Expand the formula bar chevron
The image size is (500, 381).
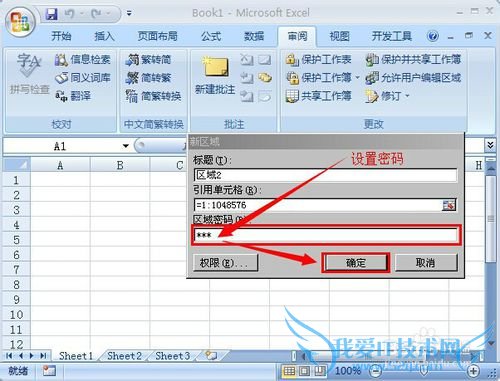tap(490, 145)
